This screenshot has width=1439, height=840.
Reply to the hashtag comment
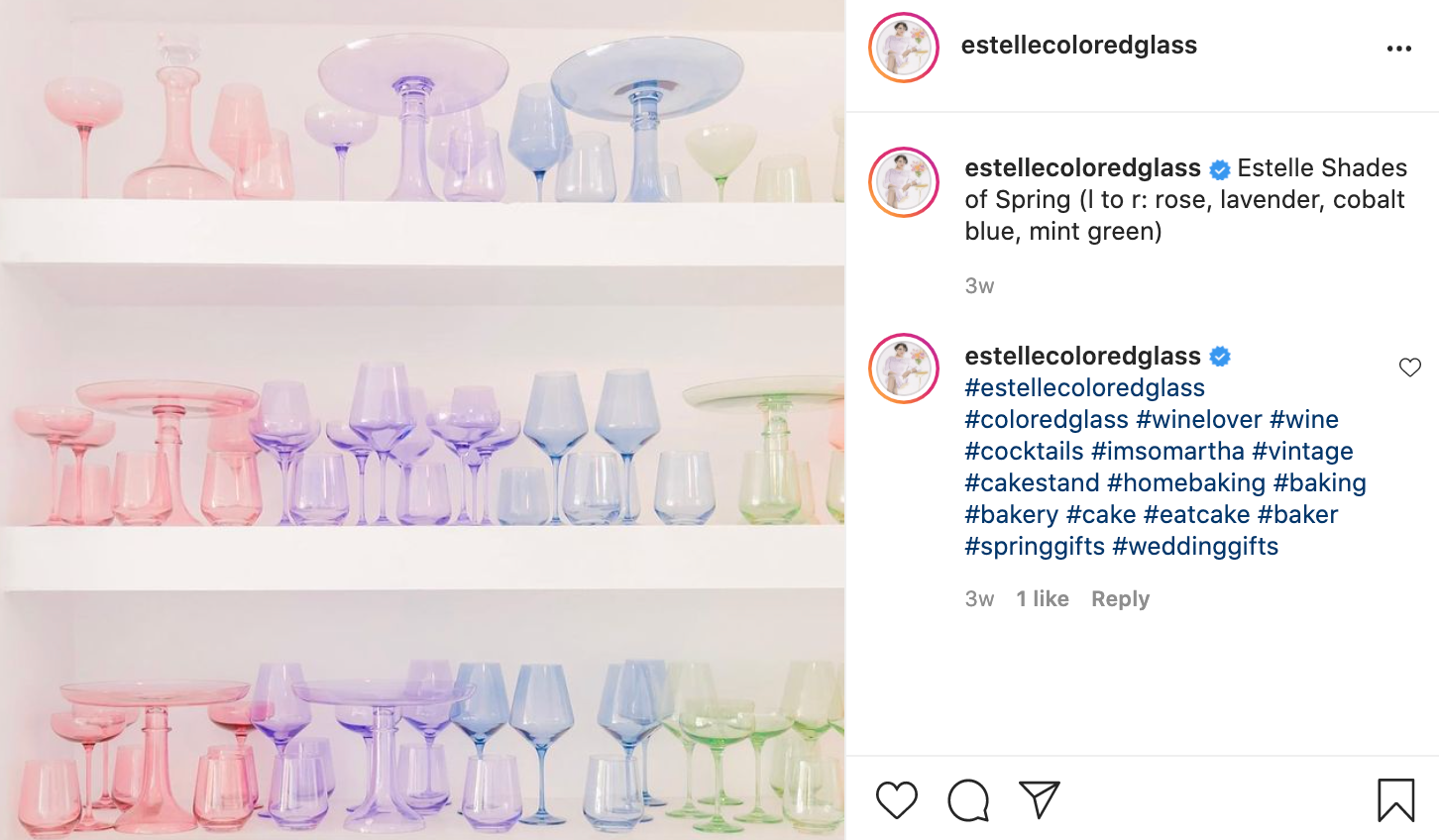click(1120, 599)
